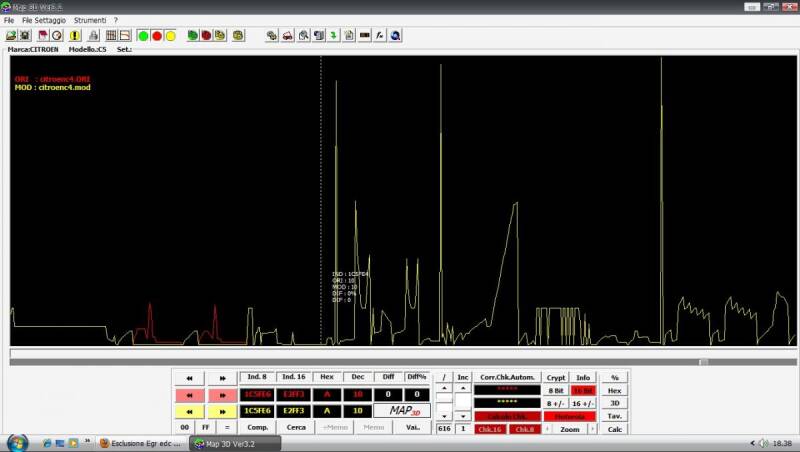Click the Cerca search button
The width and height of the screenshot is (800, 452).
(296, 428)
